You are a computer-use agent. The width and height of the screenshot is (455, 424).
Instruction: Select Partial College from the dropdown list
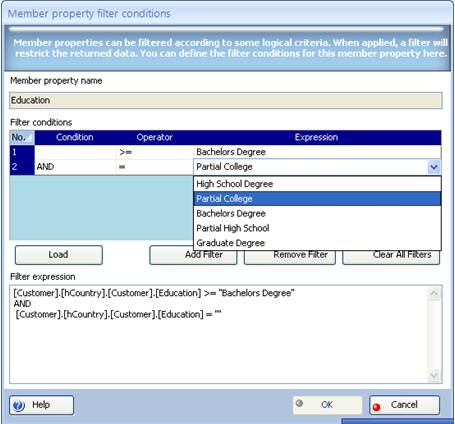(317, 199)
